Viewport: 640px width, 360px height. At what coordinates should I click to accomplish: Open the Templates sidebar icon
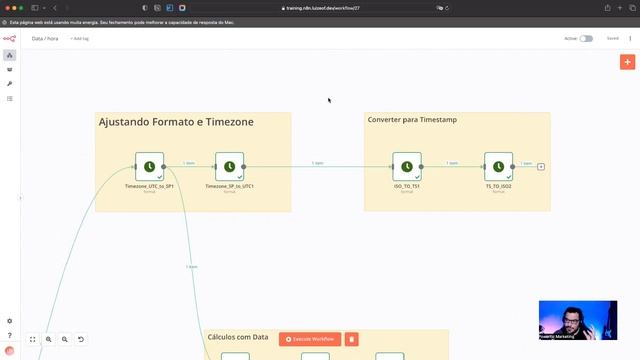pyautogui.click(x=10, y=69)
